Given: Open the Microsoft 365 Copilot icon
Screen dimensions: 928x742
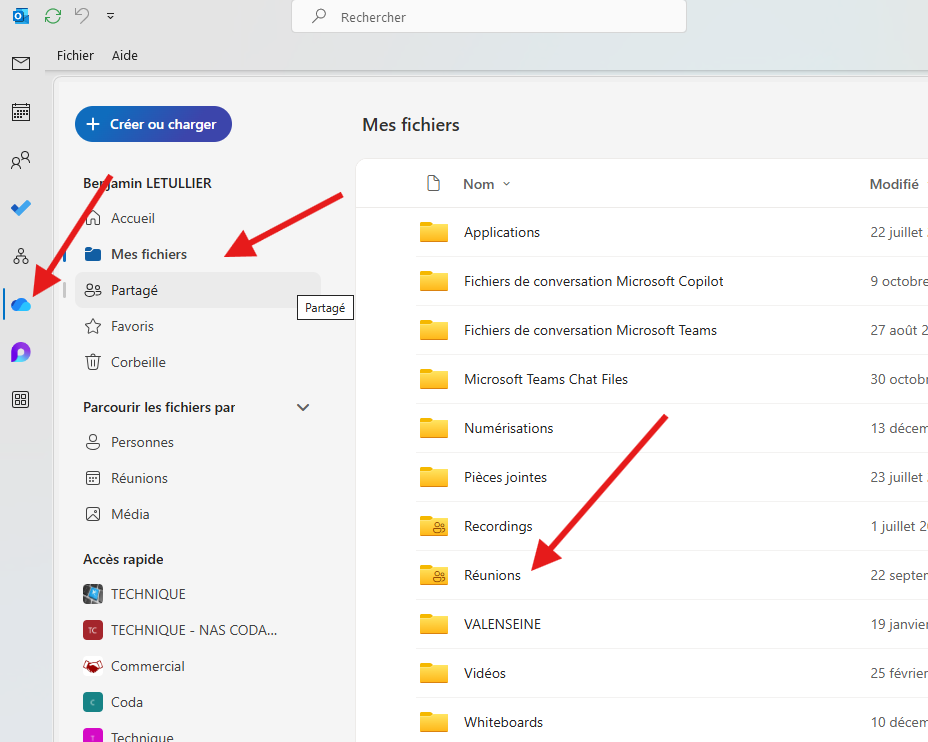Looking at the screenshot, I should point(20,352).
